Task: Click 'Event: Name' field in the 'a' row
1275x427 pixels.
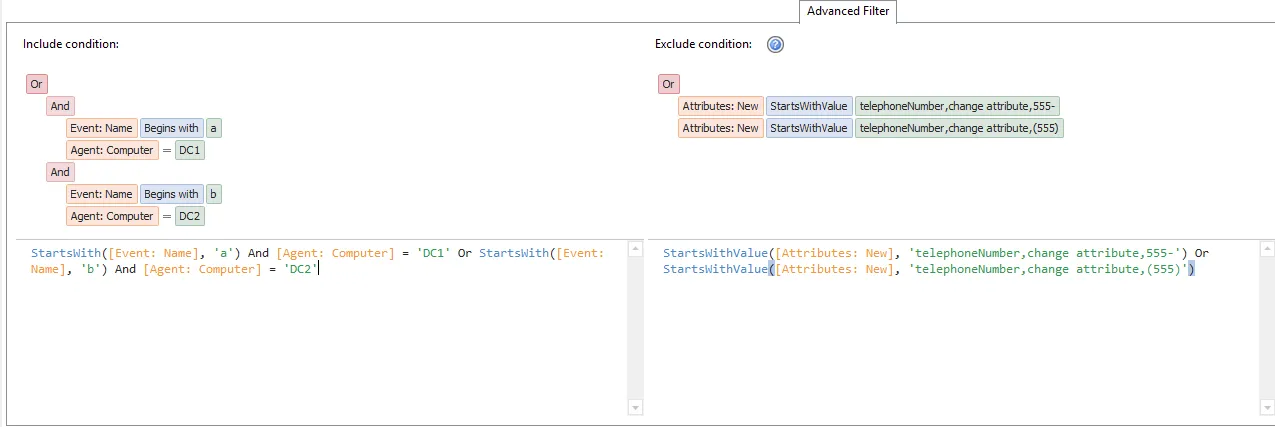Action: (102, 128)
